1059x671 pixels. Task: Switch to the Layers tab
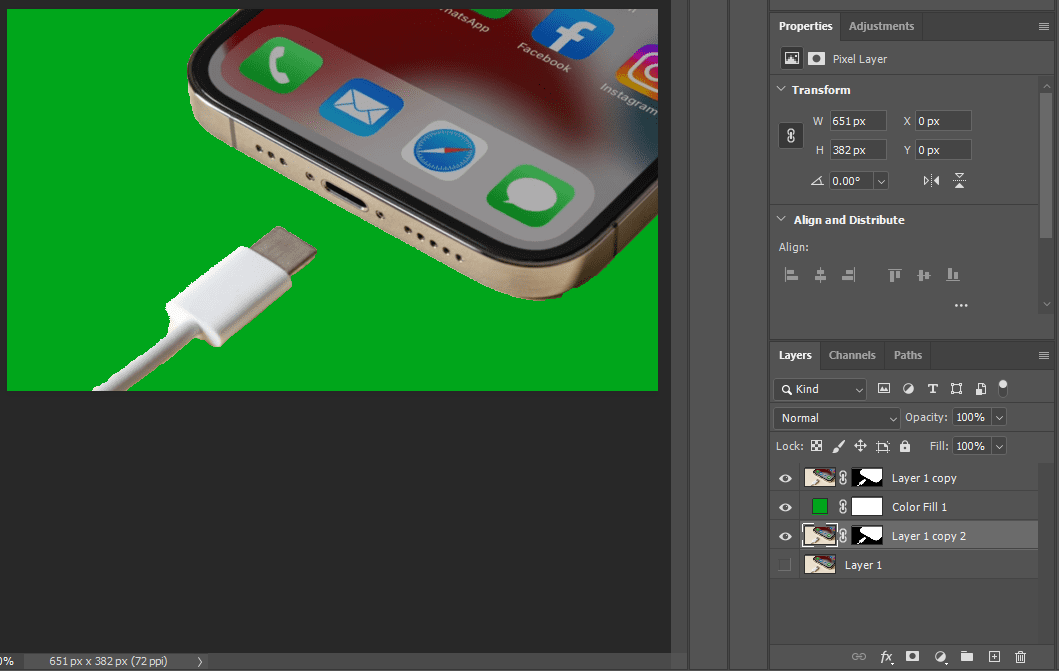[x=795, y=355]
